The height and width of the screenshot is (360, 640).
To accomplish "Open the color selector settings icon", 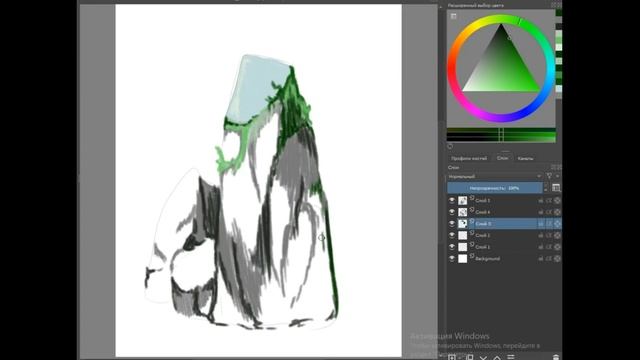I will tap(453, 16).
